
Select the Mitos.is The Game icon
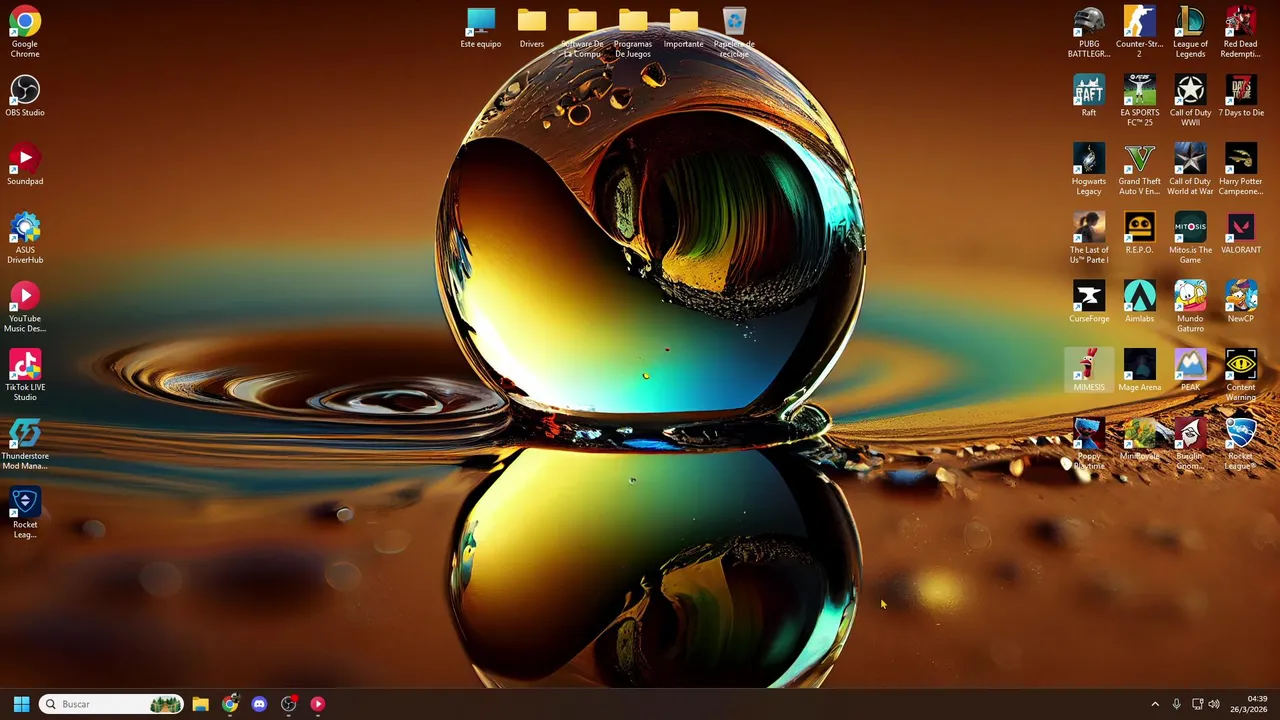(1190, 238)
